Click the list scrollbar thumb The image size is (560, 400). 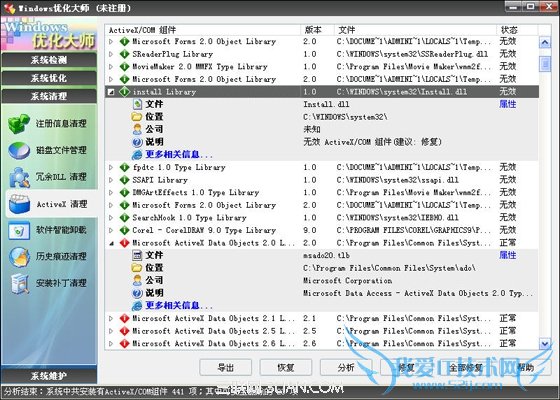545,64
